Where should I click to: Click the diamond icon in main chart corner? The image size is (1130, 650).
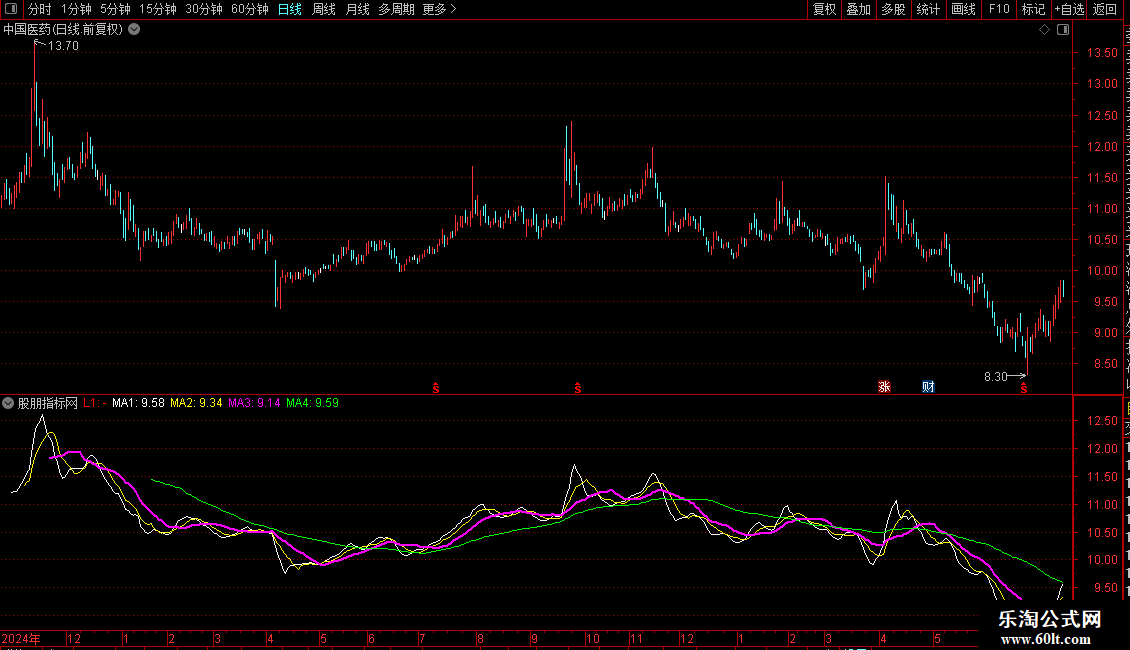(1044, 30)
